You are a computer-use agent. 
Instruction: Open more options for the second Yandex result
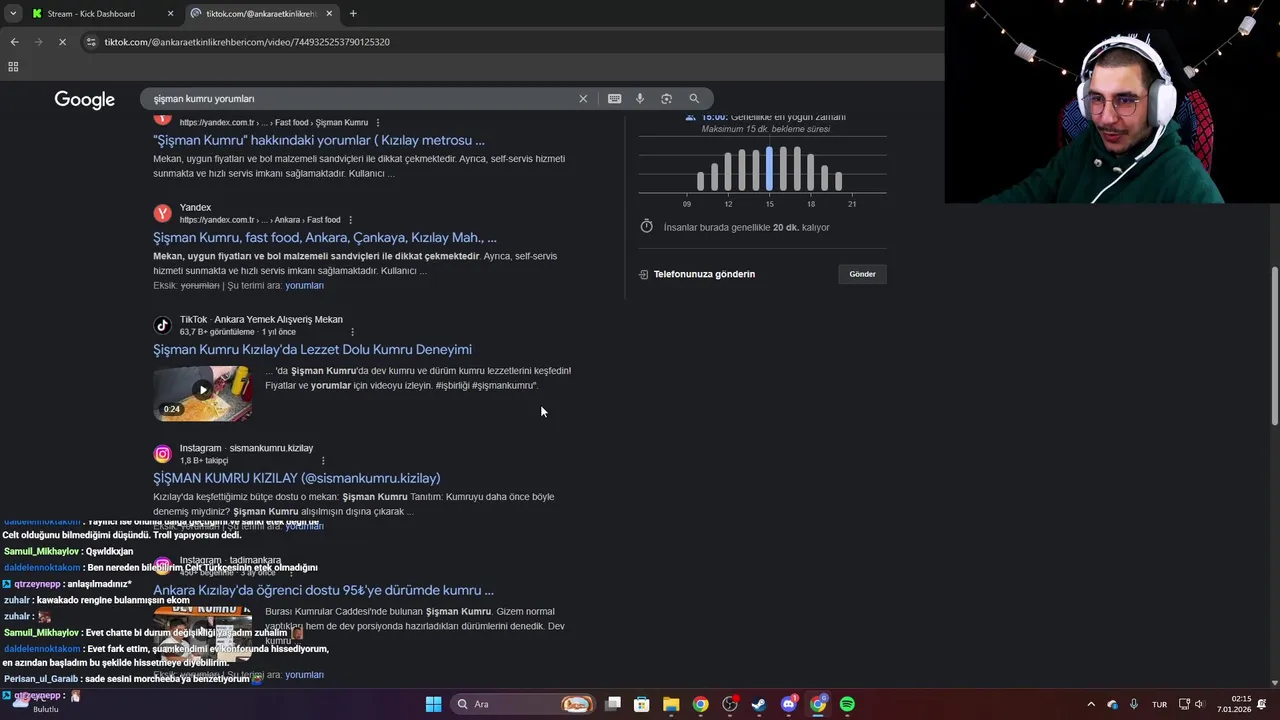(350, 220)
